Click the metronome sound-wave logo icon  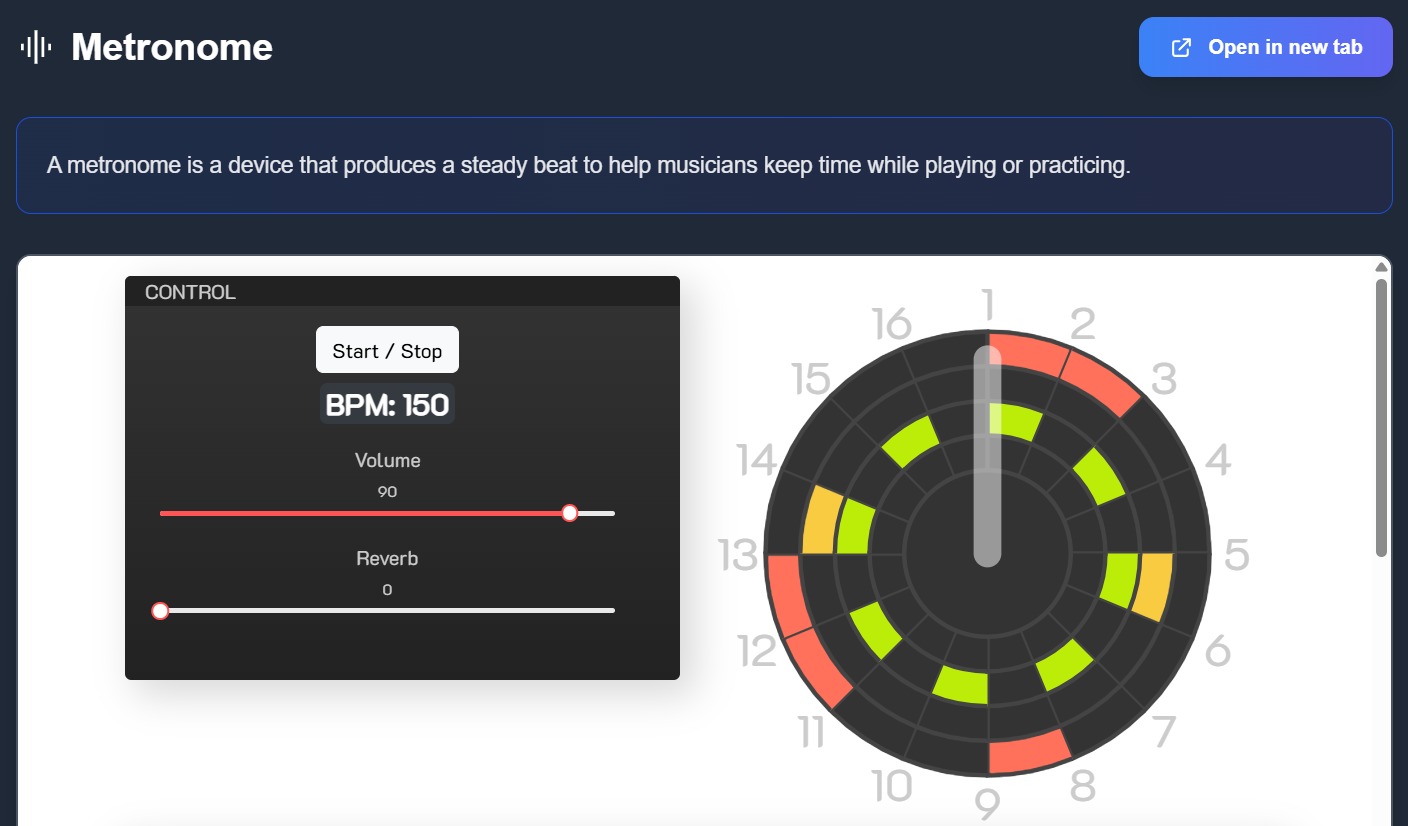tap(36, 46)
